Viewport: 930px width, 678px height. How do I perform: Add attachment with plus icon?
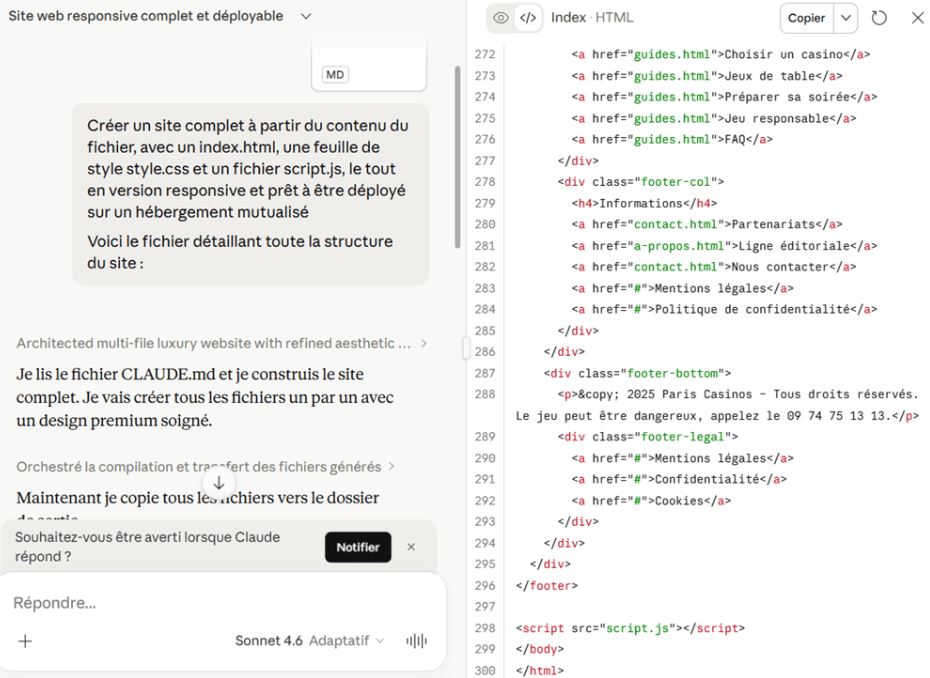click(x=26, y=641)
